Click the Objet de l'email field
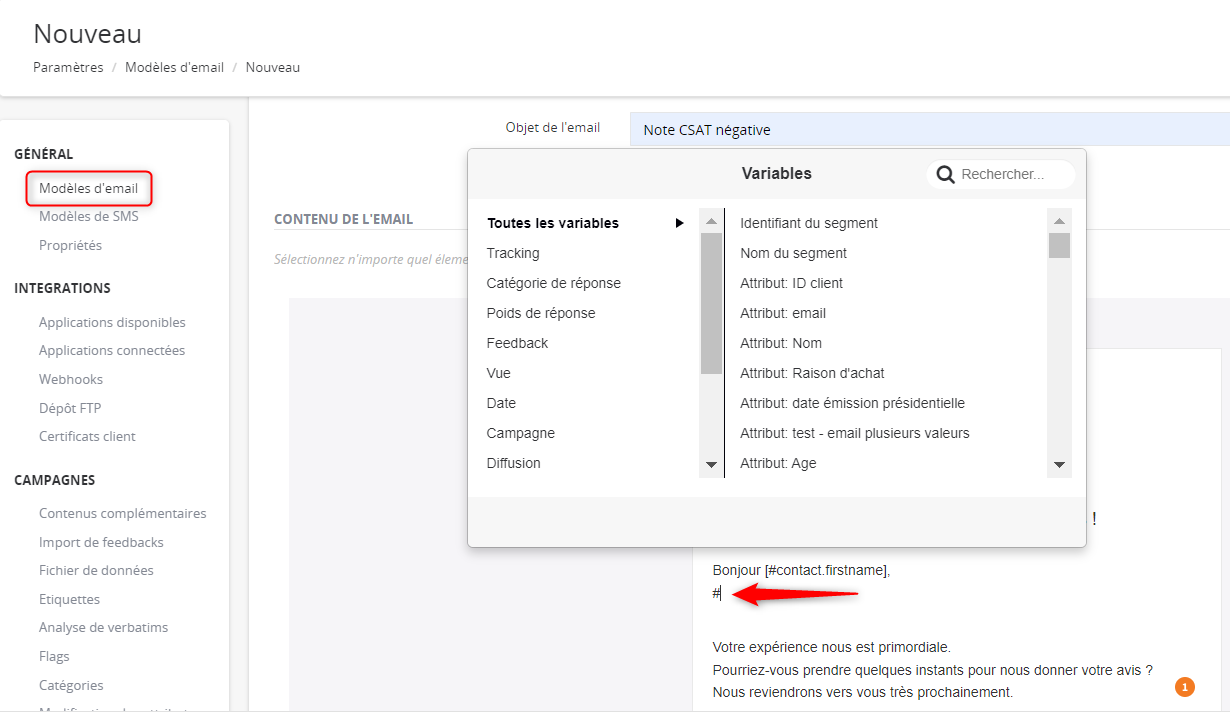The width and height of the screenshot is (1230, 712). pos(928,130)
